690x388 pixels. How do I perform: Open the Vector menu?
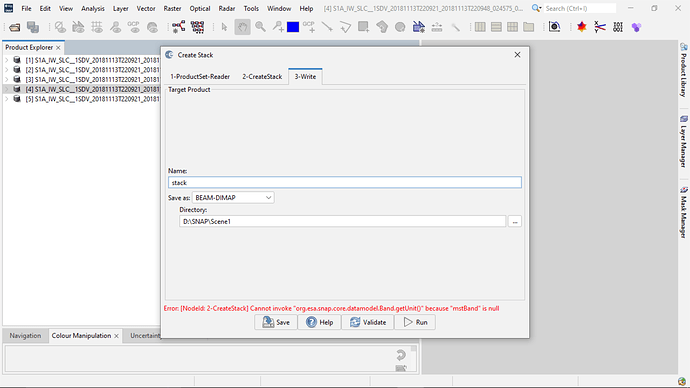coord(146,8)
